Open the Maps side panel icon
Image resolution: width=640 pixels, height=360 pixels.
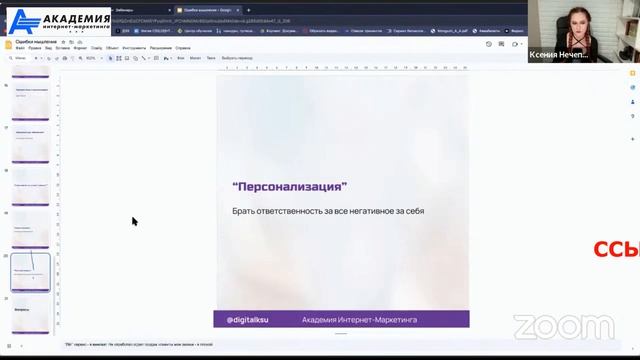[x=633, y=116]
